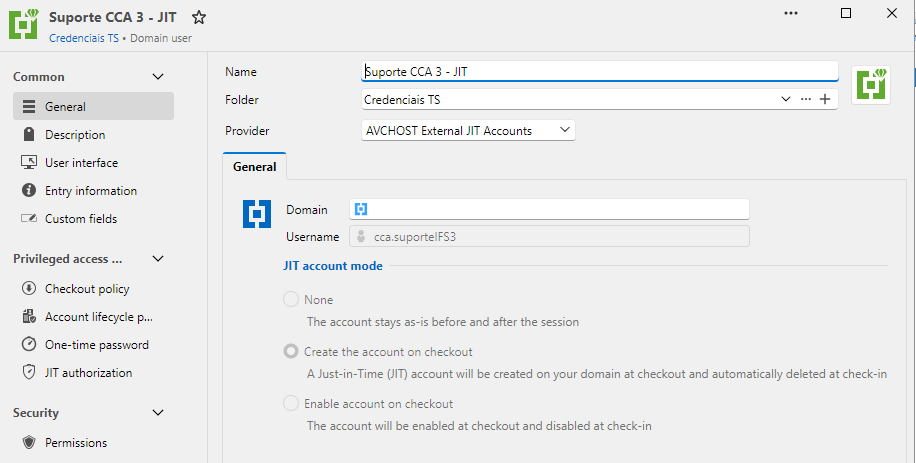916x463 pixels.
Task: Open the JIT authorization section
Action: pyautogui.click(x=93, y=373)
